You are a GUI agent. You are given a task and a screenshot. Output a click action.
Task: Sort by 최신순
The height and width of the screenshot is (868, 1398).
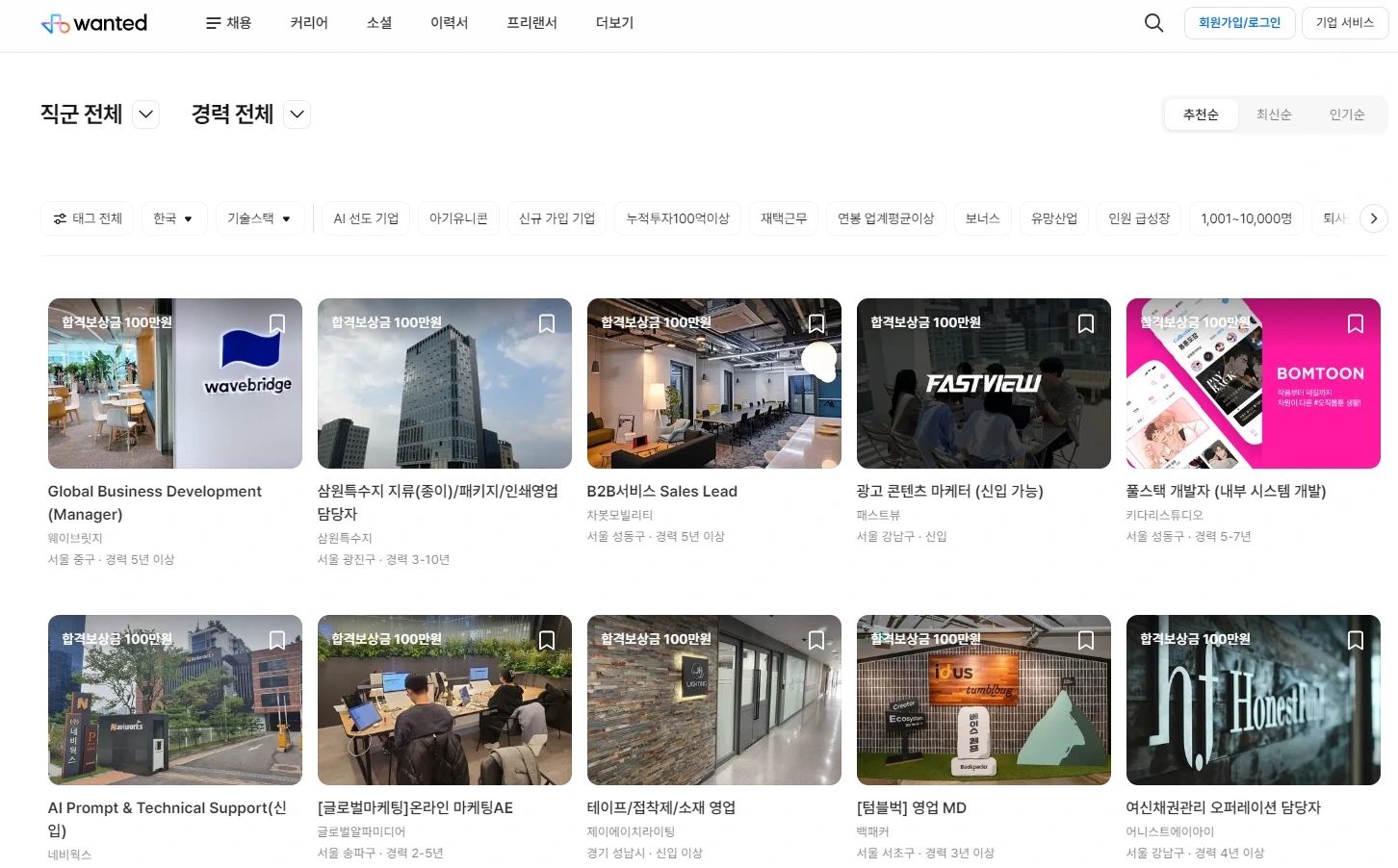1274,115
